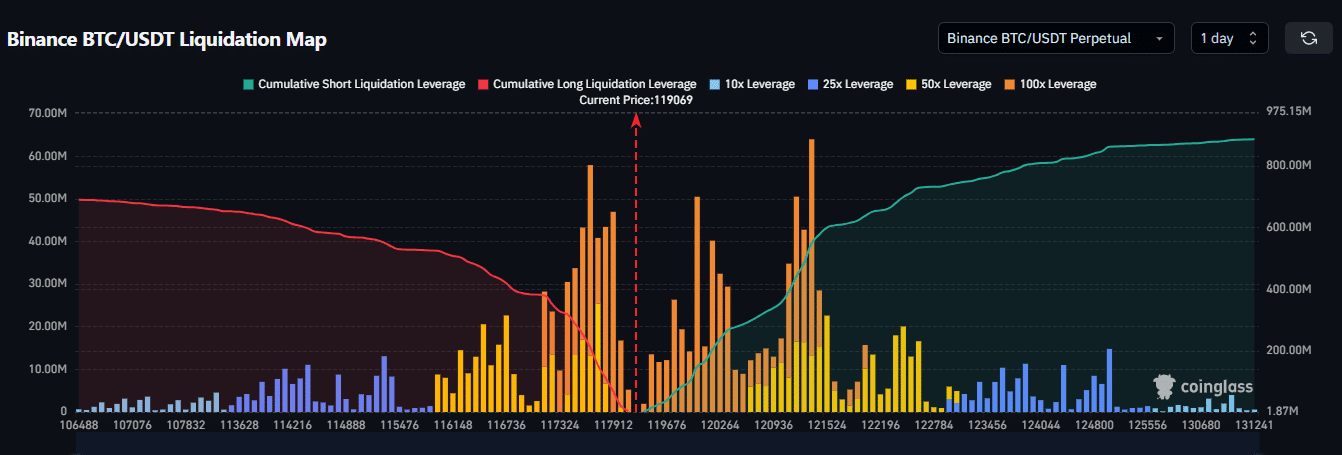
Task: Toggle the 25x Leverage legend series
Action: (849, 84)
